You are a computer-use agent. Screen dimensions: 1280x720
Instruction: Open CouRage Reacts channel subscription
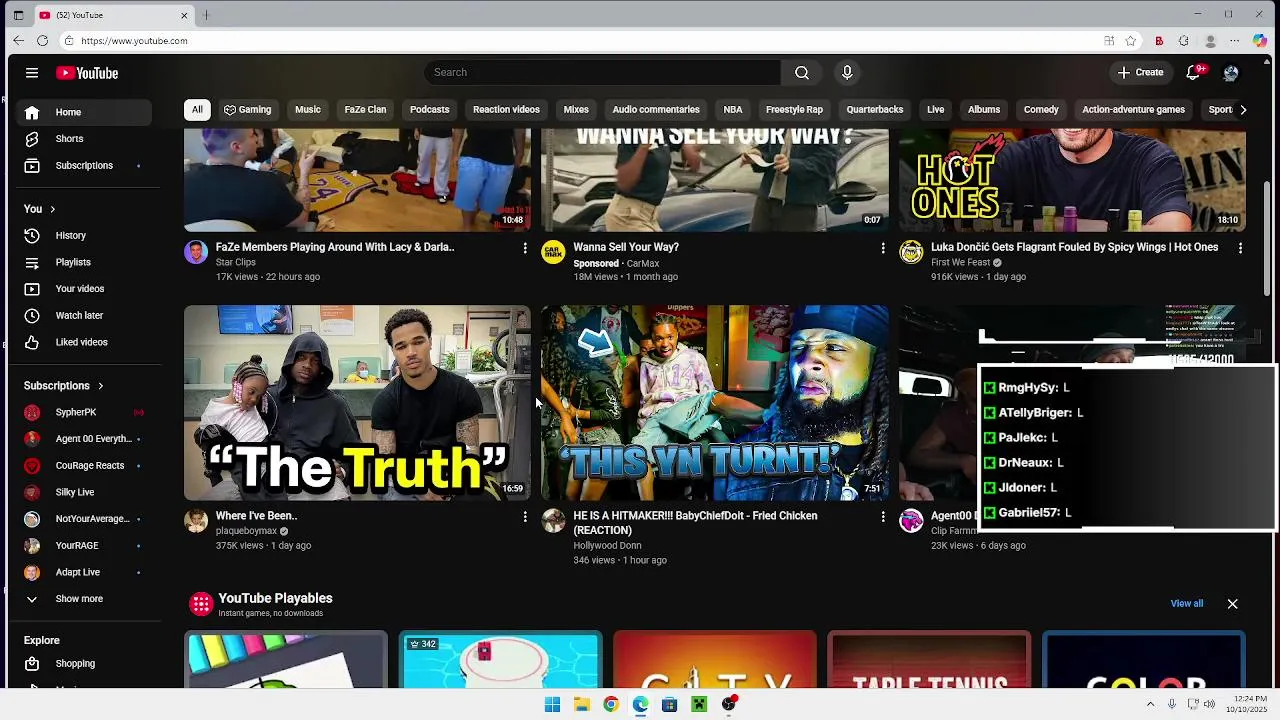click(84, 466)
